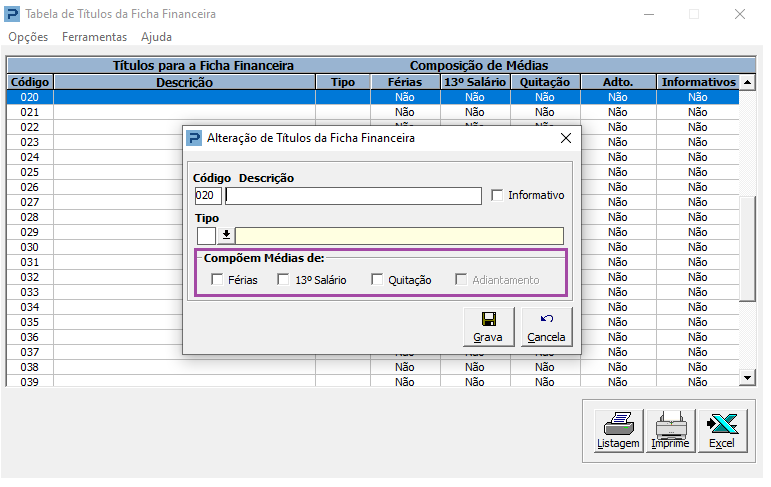Image resolution: width=771 pixels, height=487 pixels.
Task: Click the Grava save button
Action: click(x=488, y=327)
